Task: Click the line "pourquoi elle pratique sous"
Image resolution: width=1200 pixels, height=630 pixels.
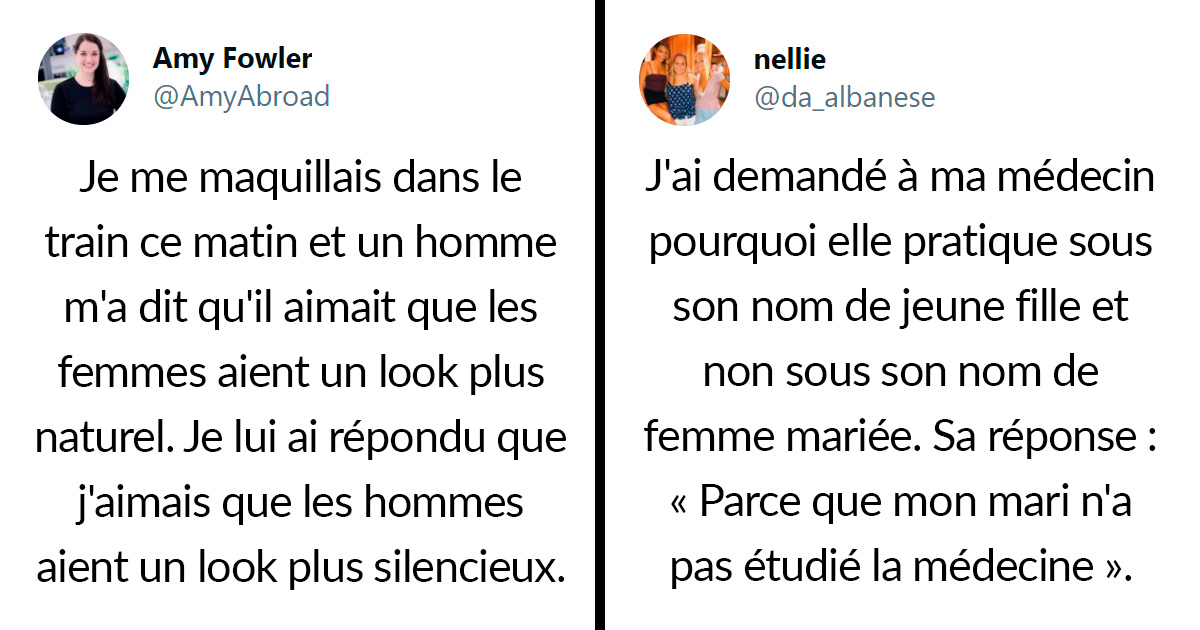Action: [x=900, y=244]
